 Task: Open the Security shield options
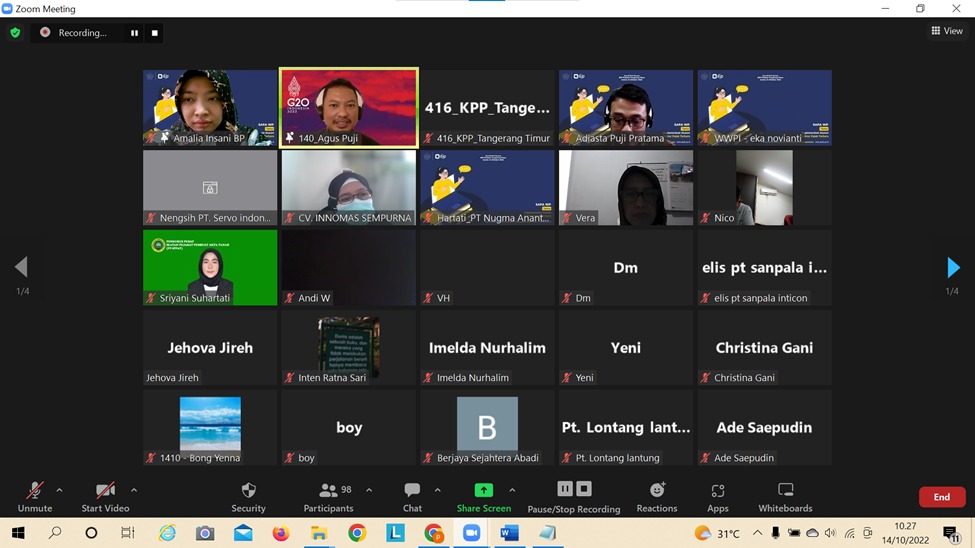pyautogui.click(x=248, y=496)
